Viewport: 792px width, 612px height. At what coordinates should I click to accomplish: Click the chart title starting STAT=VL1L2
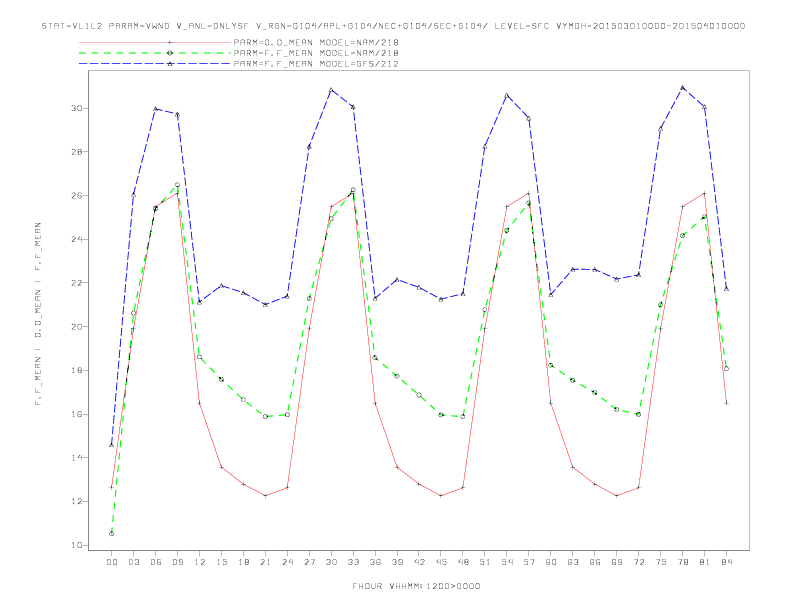[393, 26]
